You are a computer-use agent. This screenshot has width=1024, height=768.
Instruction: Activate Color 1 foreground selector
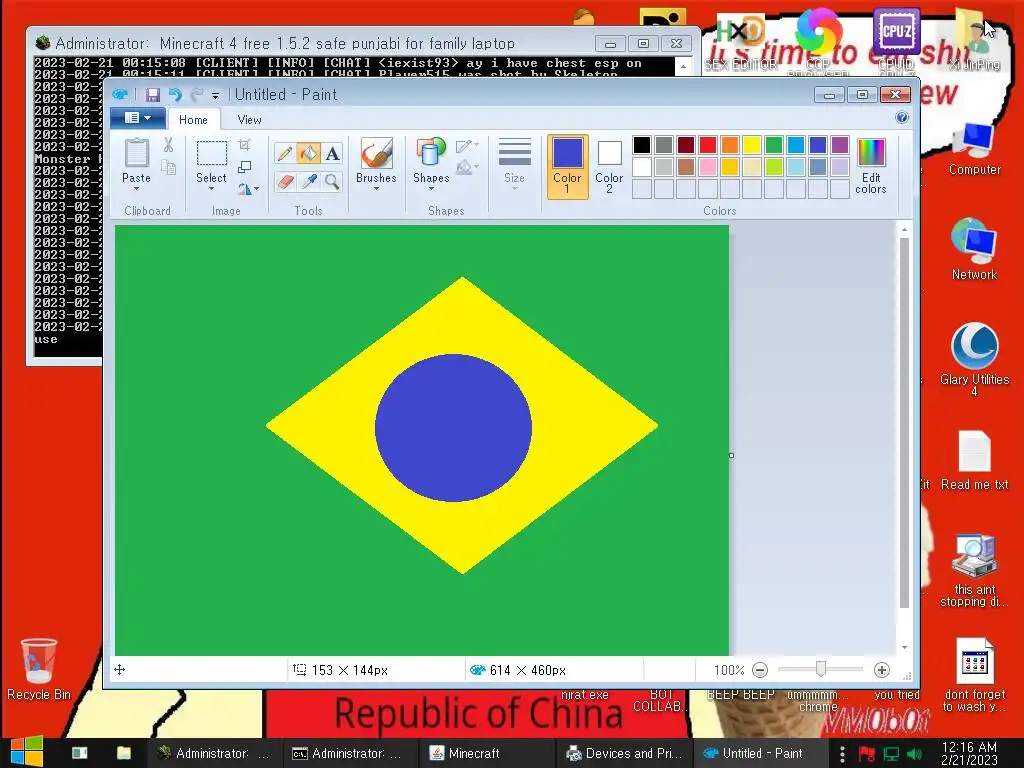click(x=567, y=167)
